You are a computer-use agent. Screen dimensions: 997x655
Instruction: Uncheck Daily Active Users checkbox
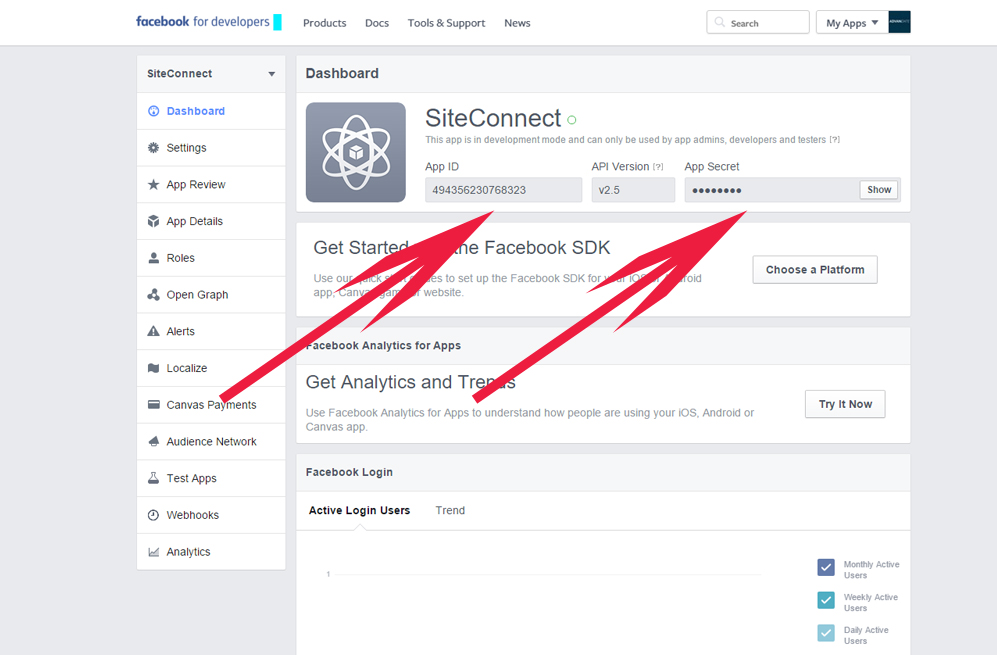(x=826, y=633)
